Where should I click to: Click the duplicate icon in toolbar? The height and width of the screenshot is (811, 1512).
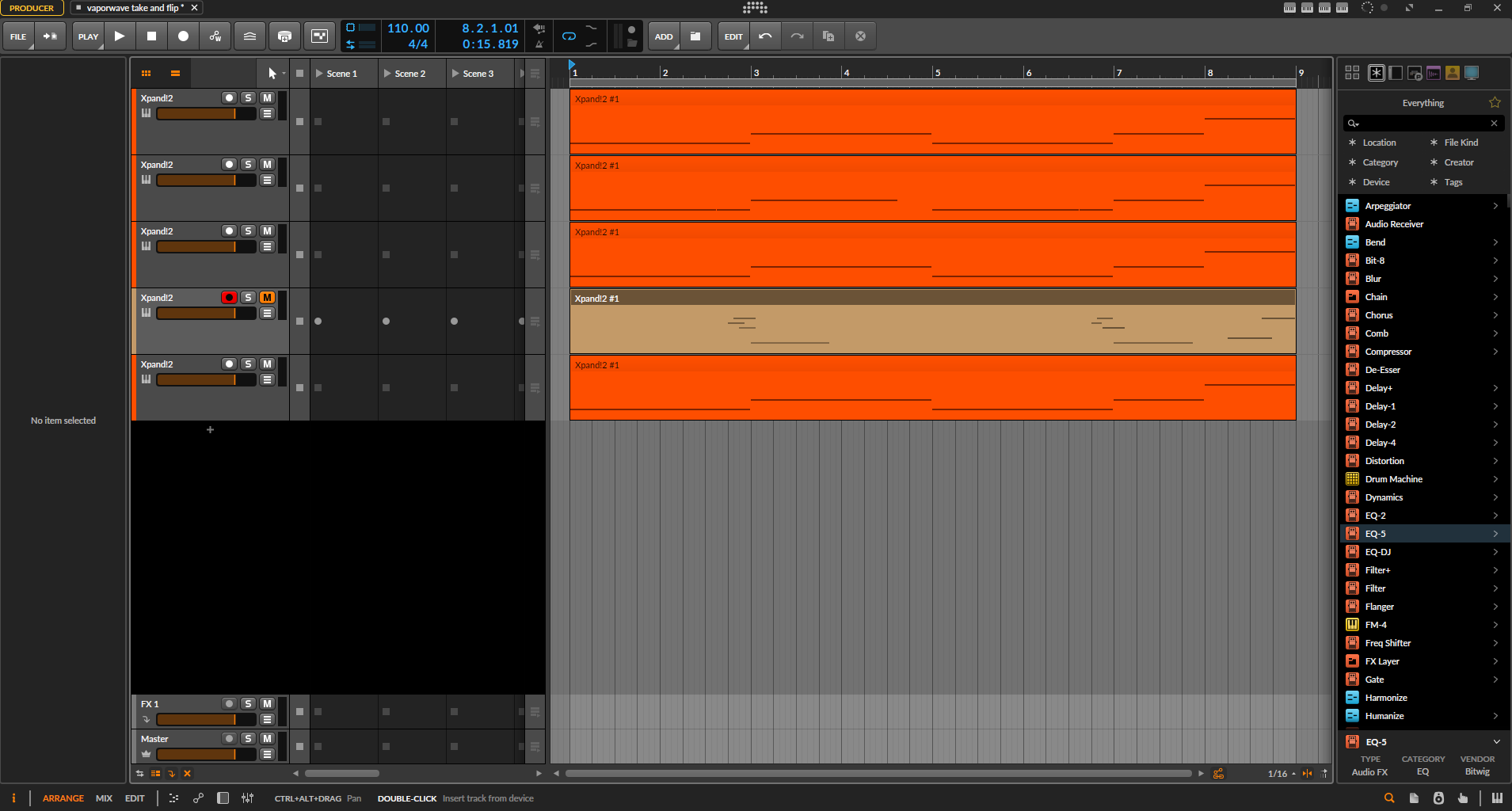(828, 36)
